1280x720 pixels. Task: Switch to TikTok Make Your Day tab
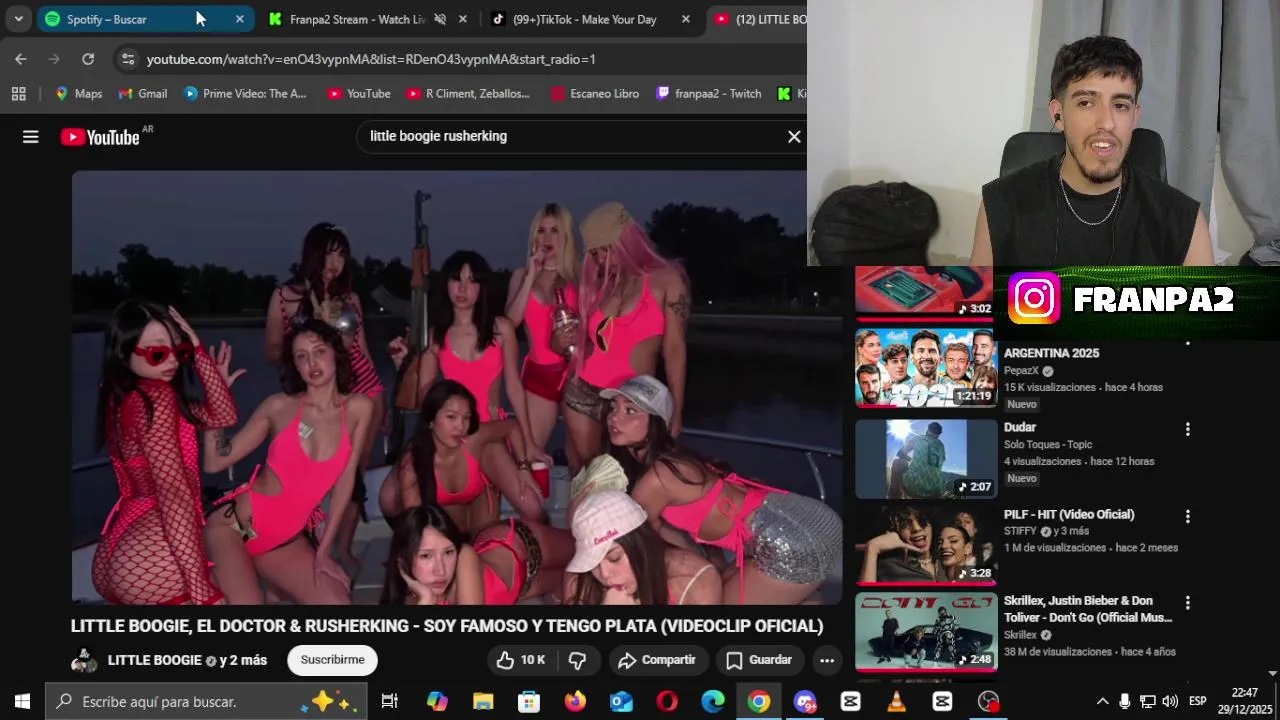tap(590, 19)
